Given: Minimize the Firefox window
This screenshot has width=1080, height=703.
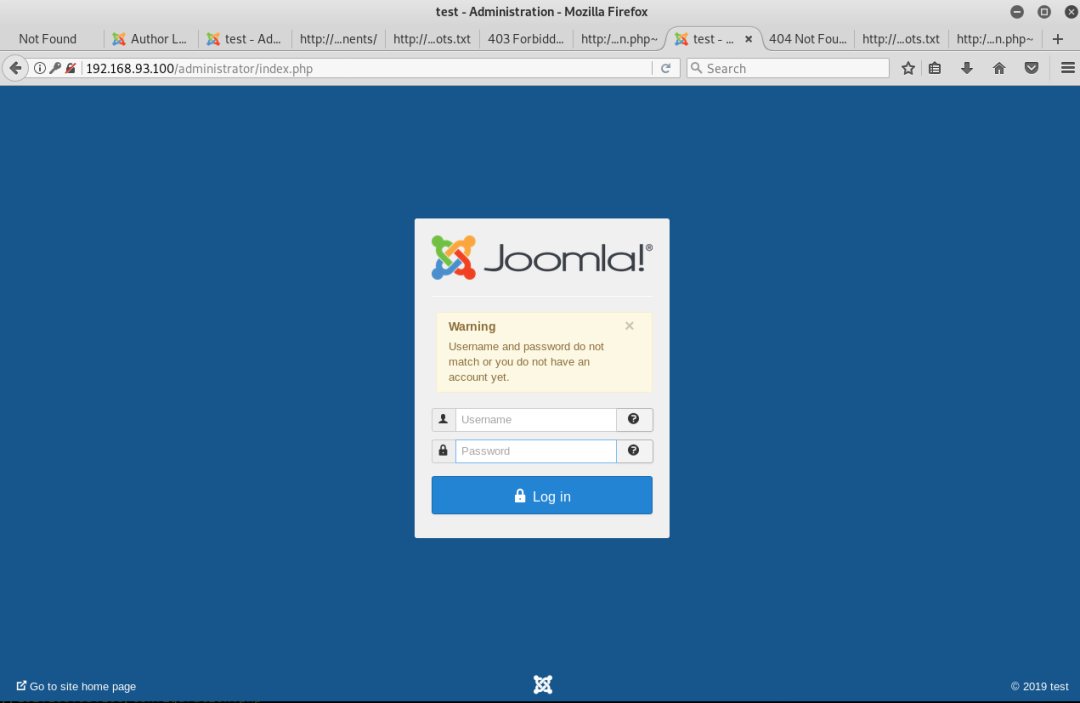Looking at the screenshot, I should tap(1017, 12).
